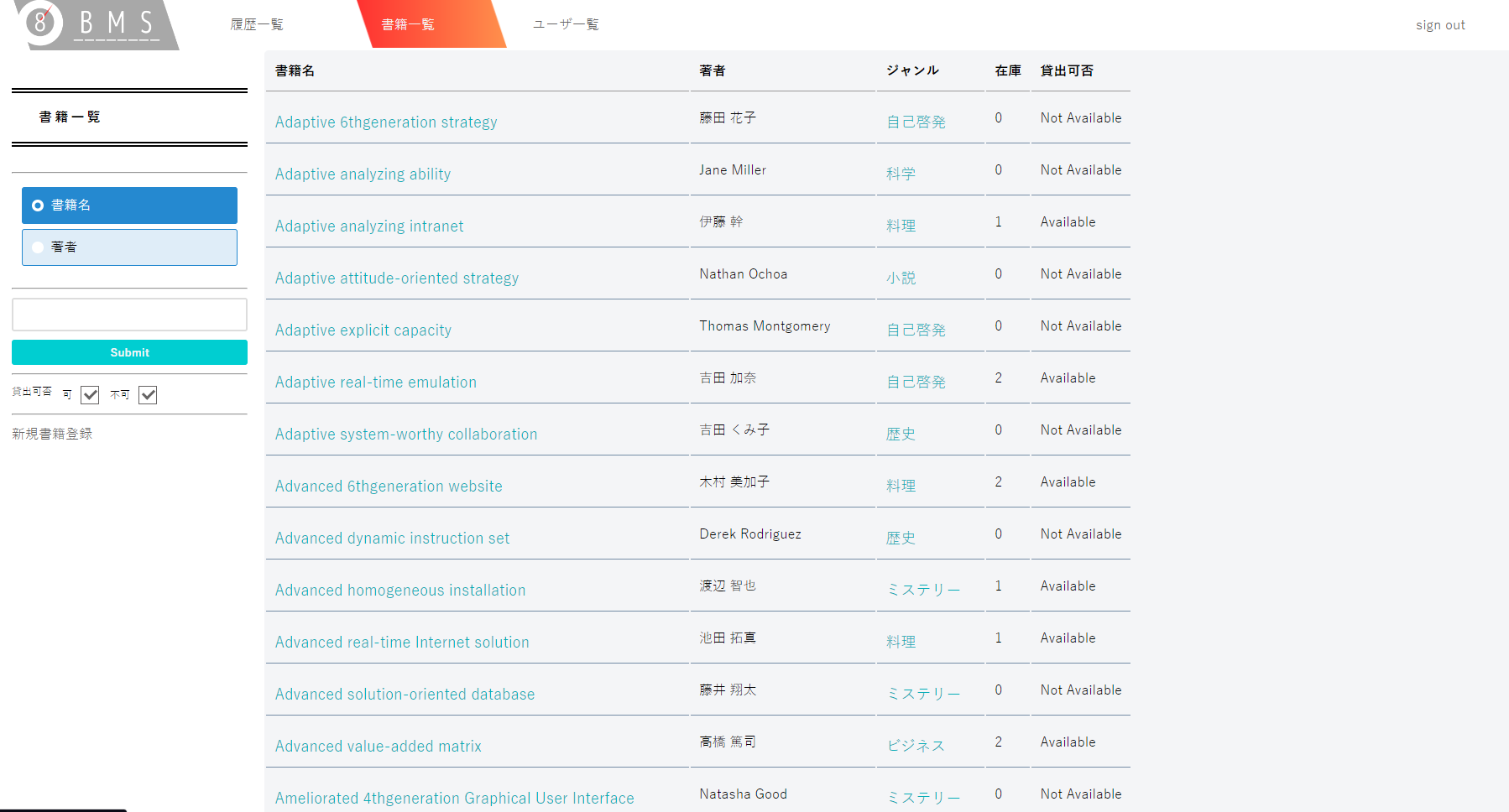The width and height of the screenshot is (1509, 812).
Task: Click Not Available status for Adaptive explicit capacity
Action: tap(1081, 326)
